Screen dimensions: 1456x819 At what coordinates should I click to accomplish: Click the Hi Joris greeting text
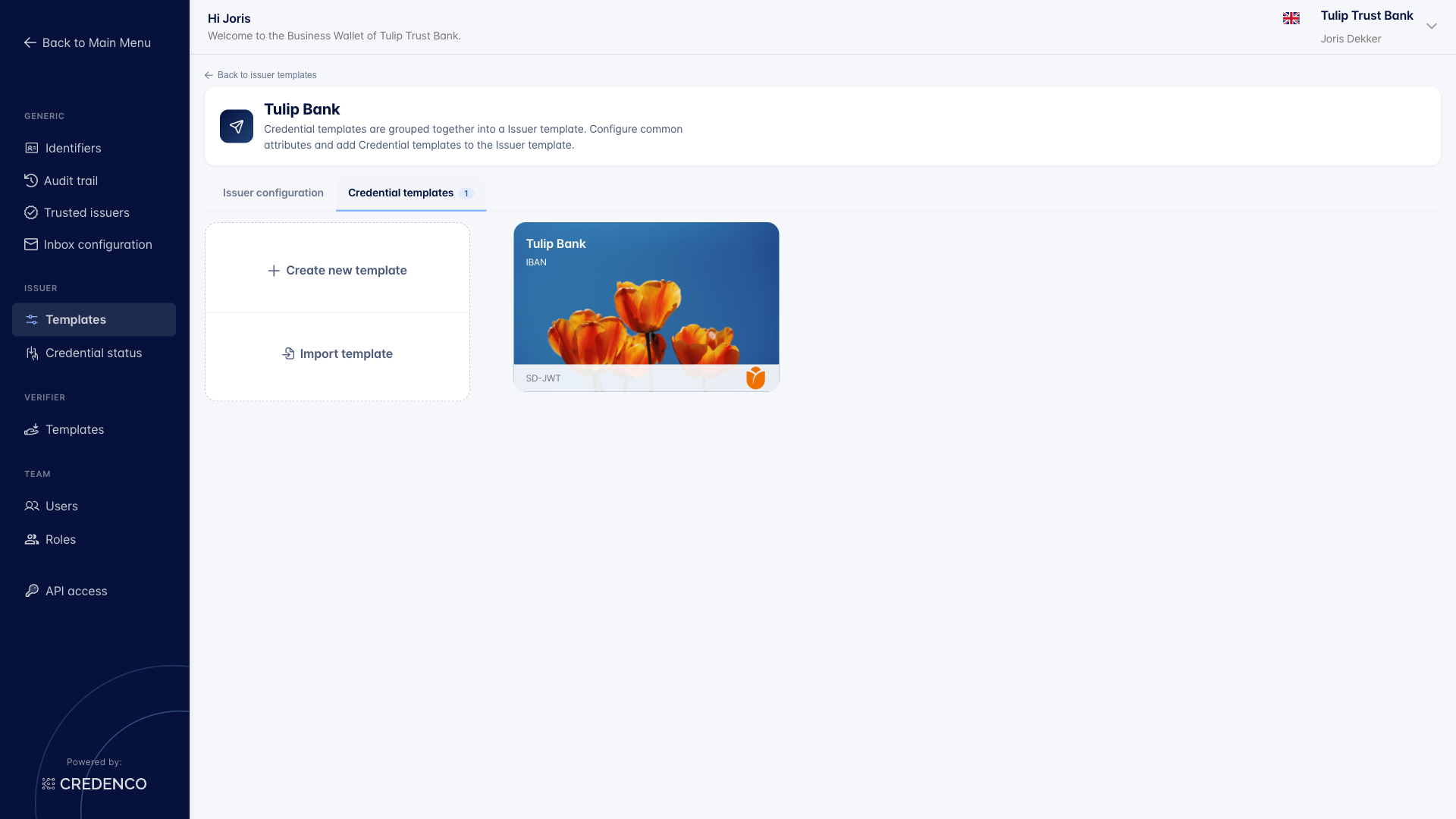click(229, 18)
